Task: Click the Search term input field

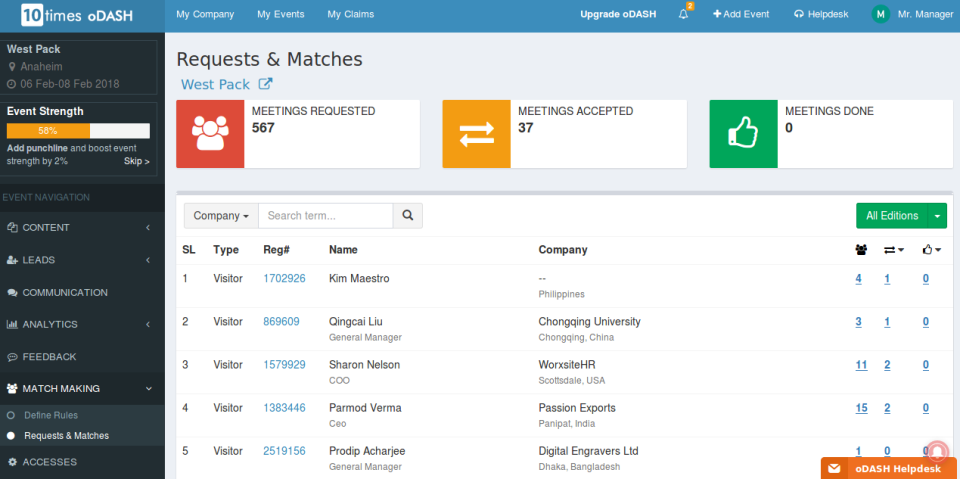Action: [325, 215]
